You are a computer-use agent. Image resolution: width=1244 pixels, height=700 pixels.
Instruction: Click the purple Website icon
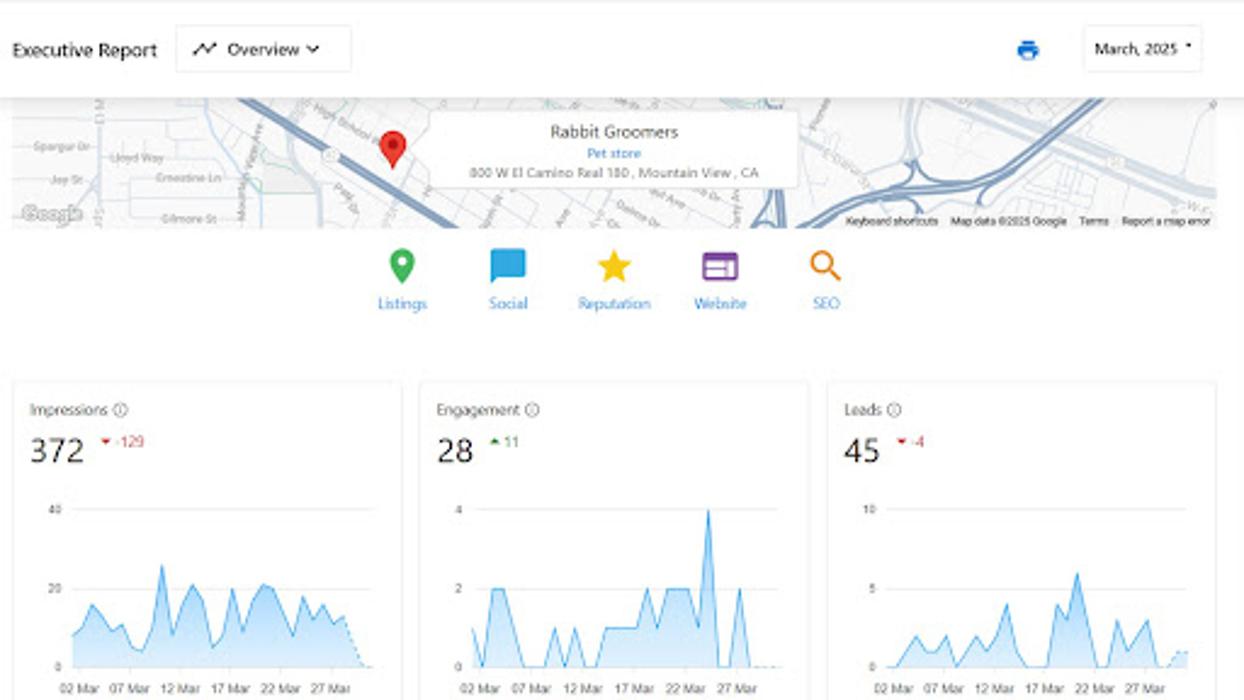[720, 267]
